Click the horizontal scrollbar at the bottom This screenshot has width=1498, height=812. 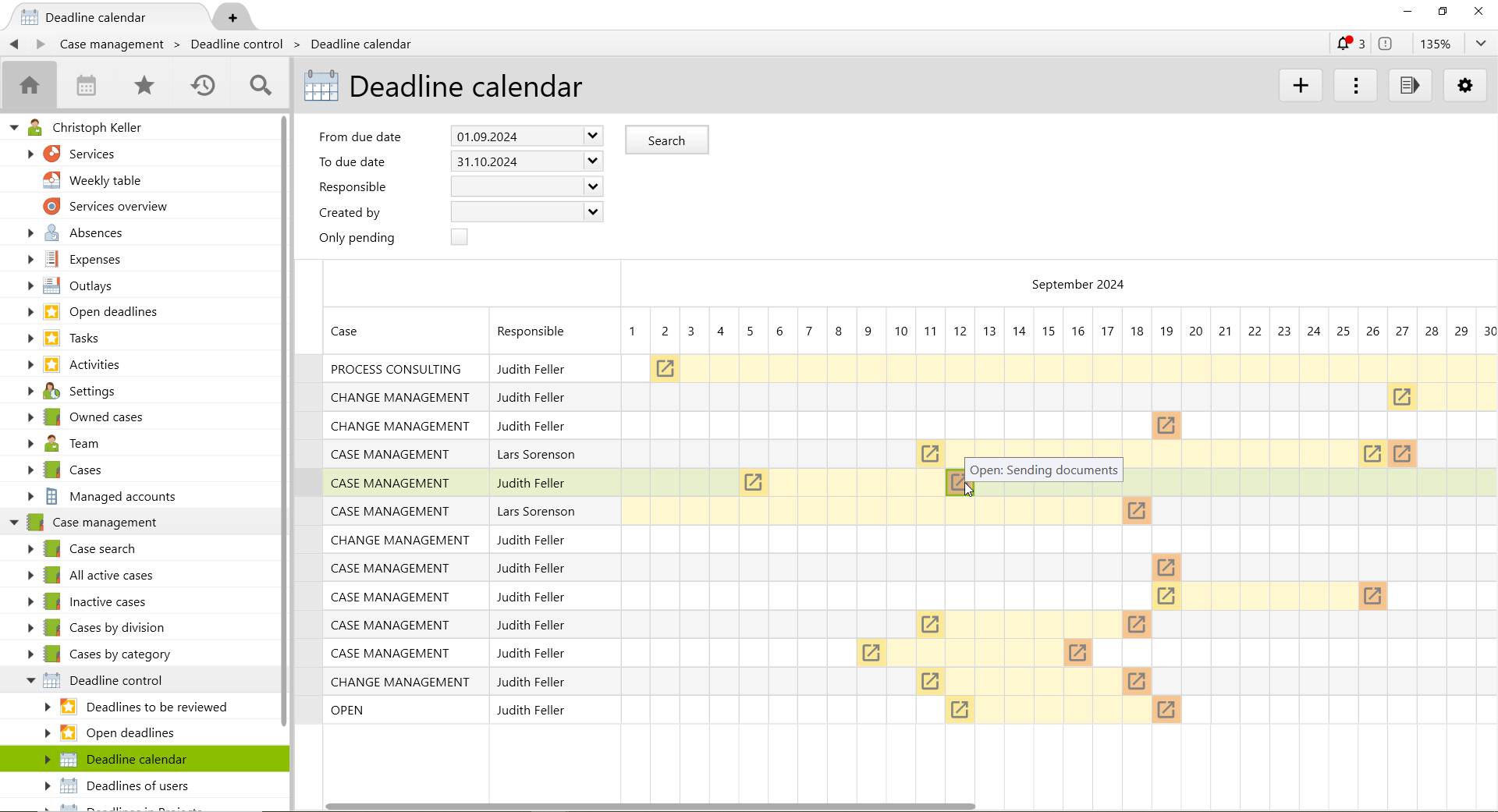651,806
